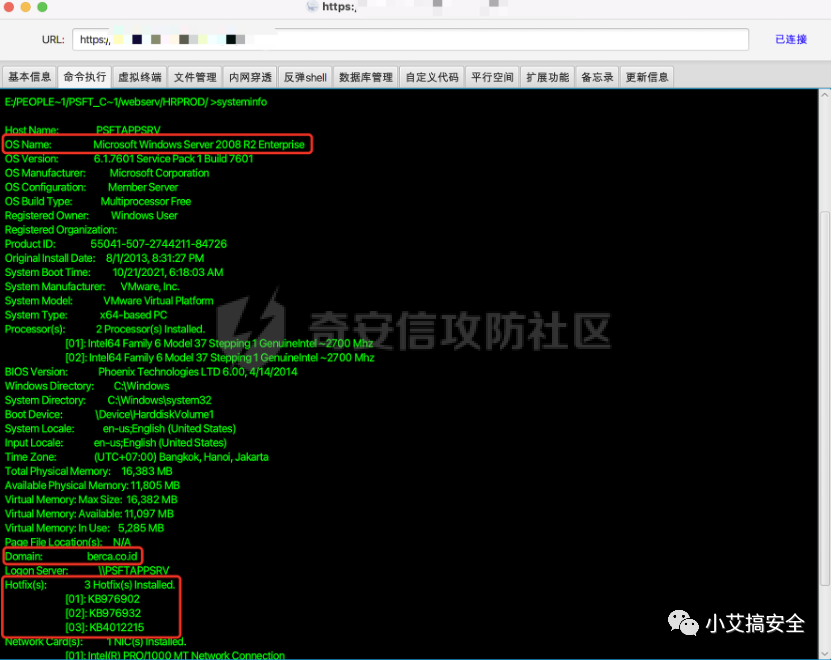Click Input Locale en-us line
The width and height of the screenshot is (832, 660).
pos(116,443)
